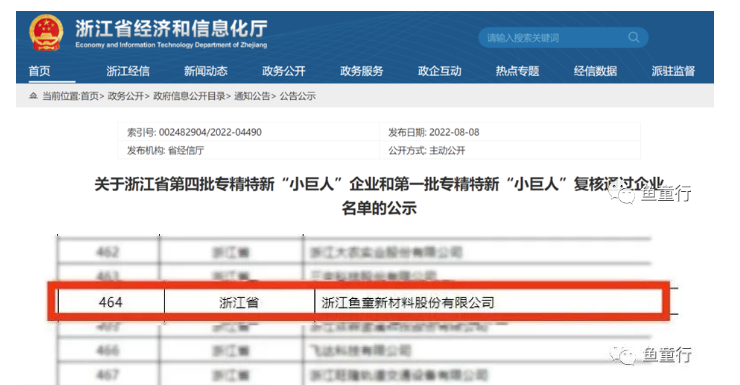Click the 政务公开 breadcrumb link
This screenshot has height=385, width=740.
[126, 96]
